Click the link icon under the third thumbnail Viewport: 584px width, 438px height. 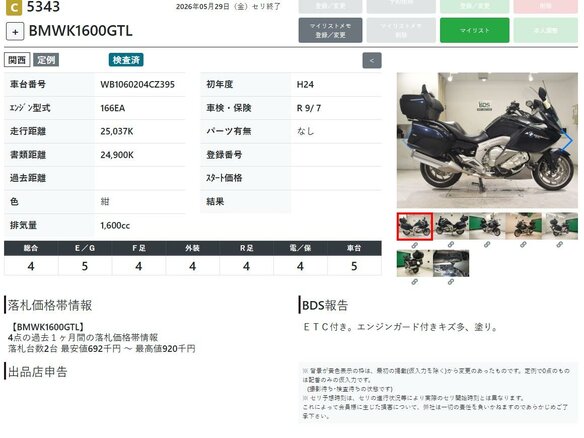[487, 245]
